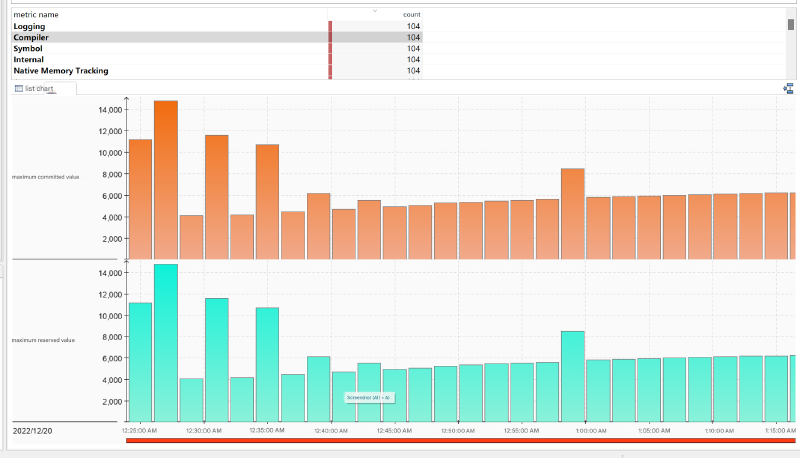This screenshot has width=800, height=458.
Task: Click the tallest orange committed value bar
Action: click(x=166, y=180)
